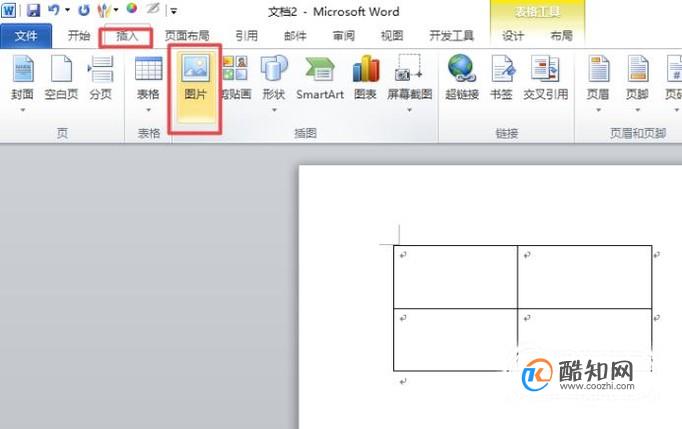Insert a blank page with 空白页
682x429 pixels.
pos(61,78)
